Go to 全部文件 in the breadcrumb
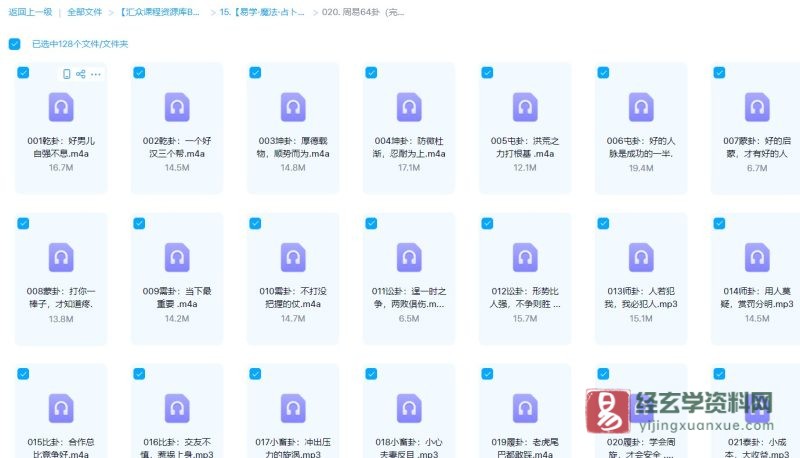 [x=85, y=12]
